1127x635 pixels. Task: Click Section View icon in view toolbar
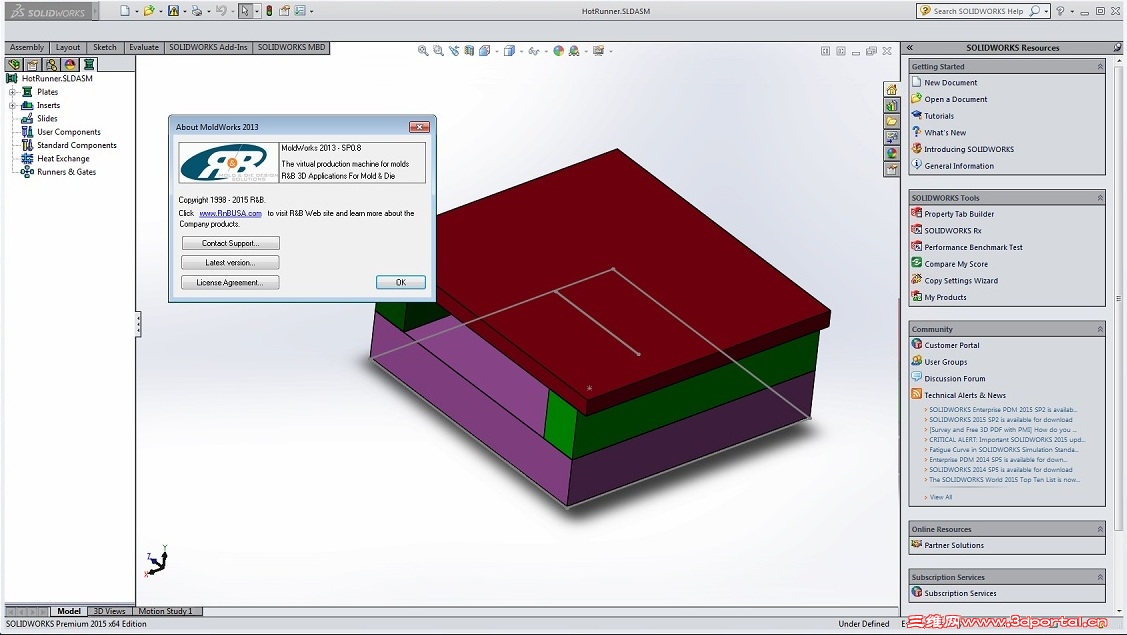[x=469, y=51]
